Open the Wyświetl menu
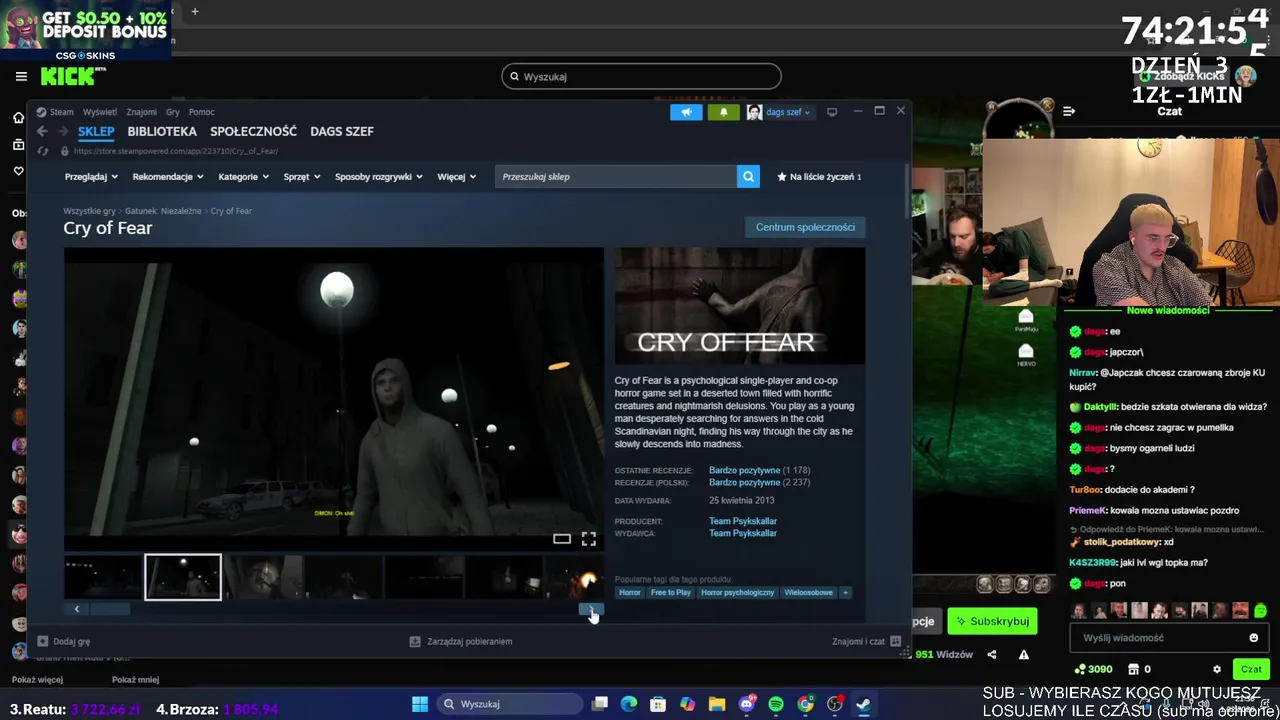This screenshot has height=720, width=1280. pyautogui.click(x=100, y=112)
